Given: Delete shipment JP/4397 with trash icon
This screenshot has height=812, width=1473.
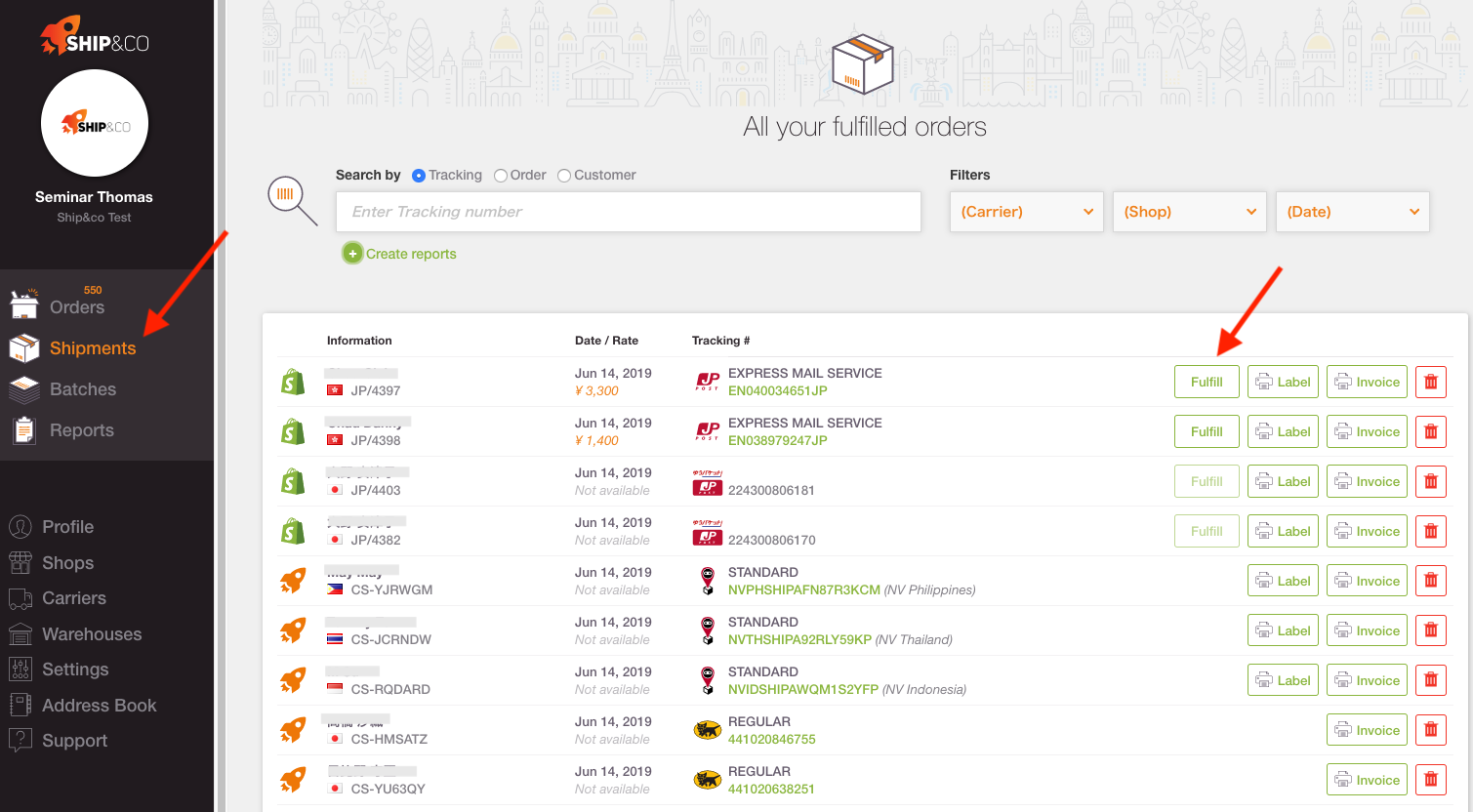Looking at the screenshot, I should click(1431, 382).
